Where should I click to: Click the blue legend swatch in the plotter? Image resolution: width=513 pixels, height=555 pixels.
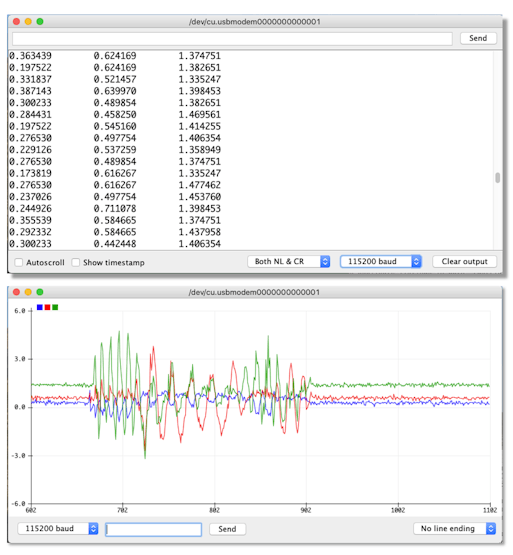(x=40, y=307)
